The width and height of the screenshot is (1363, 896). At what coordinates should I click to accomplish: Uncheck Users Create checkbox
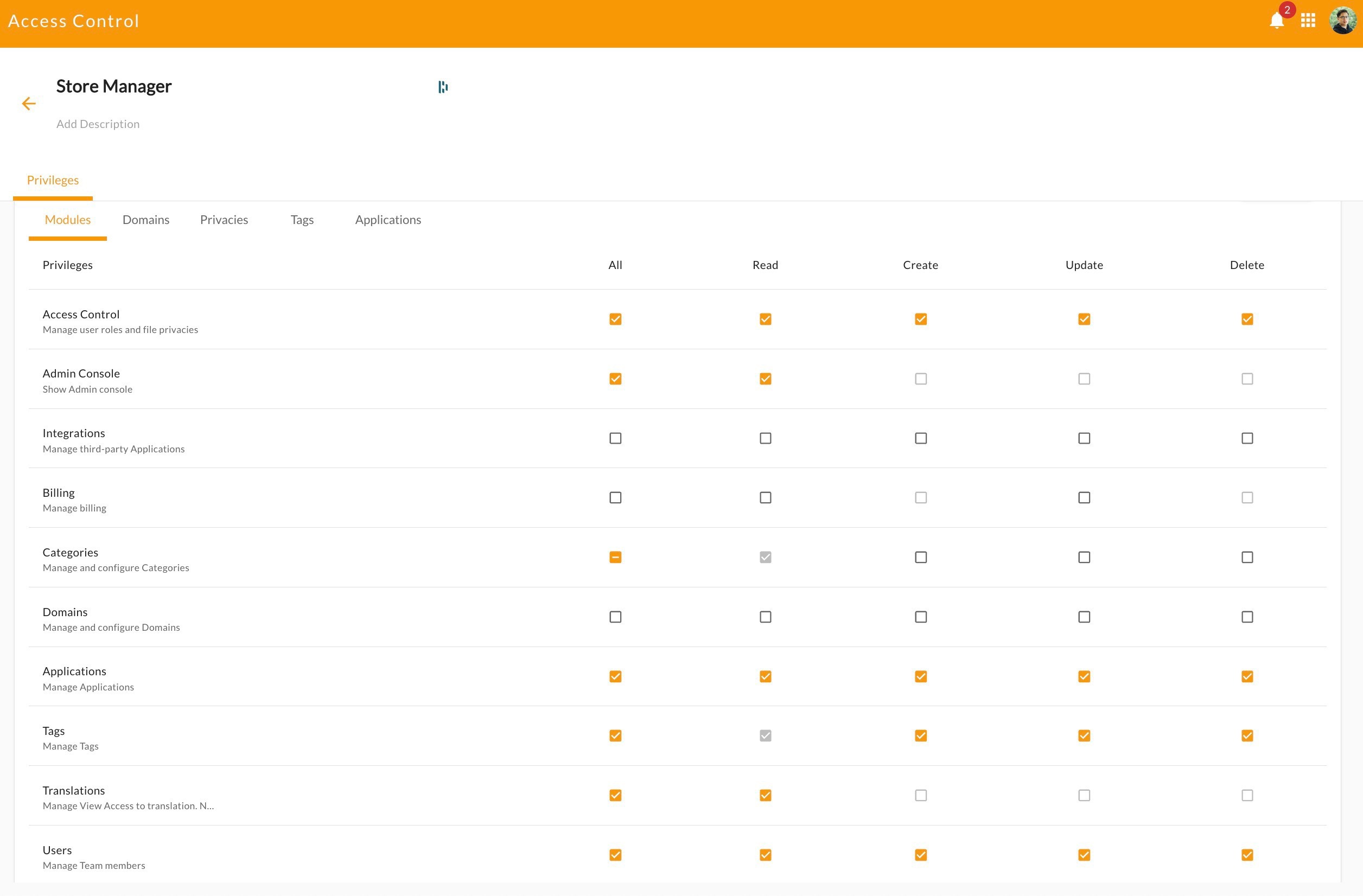920,855
